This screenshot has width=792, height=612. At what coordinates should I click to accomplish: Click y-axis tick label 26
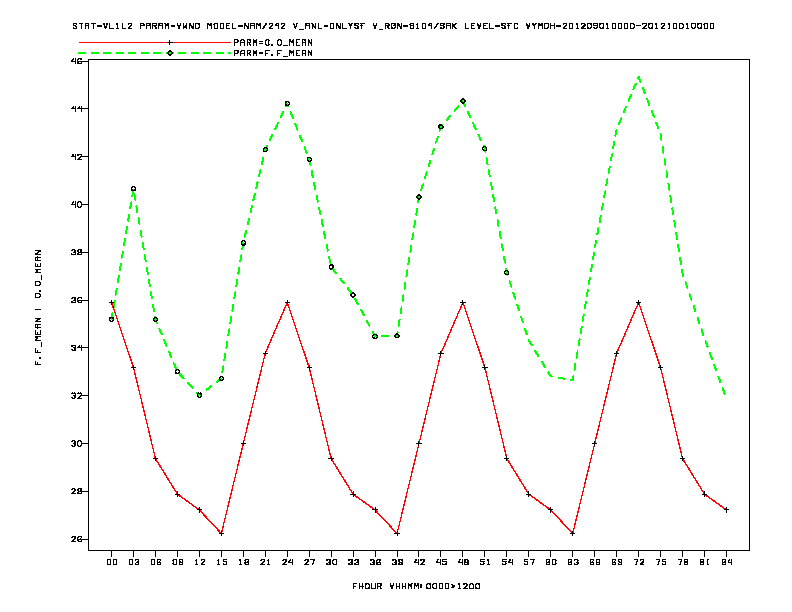pyautogui.click(x=77, y=539)
